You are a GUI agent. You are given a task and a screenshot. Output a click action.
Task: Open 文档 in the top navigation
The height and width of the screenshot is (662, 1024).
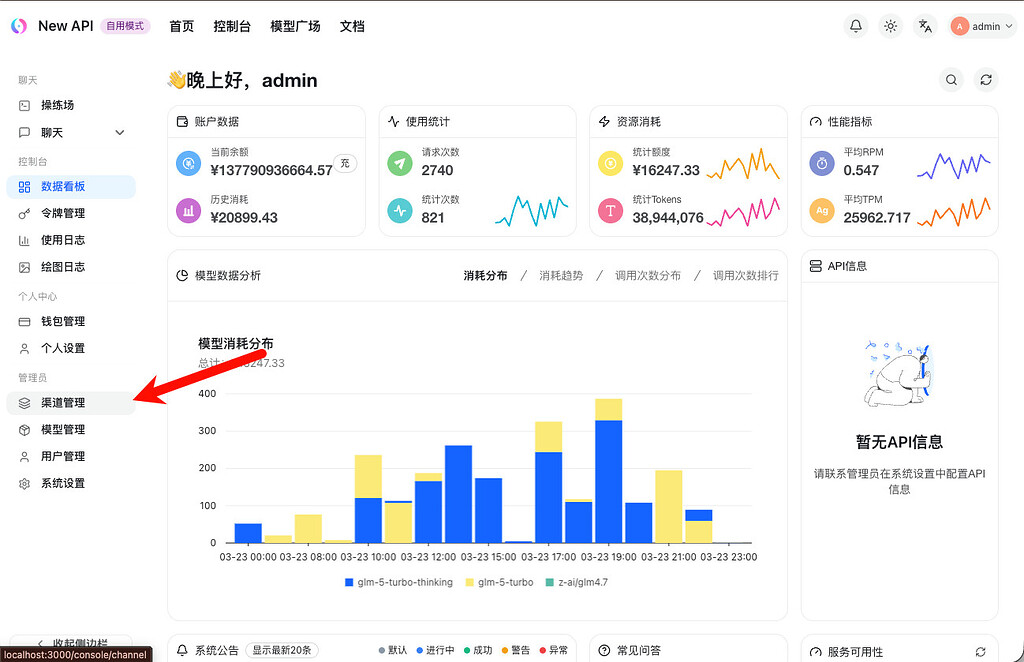pos(352,26)
